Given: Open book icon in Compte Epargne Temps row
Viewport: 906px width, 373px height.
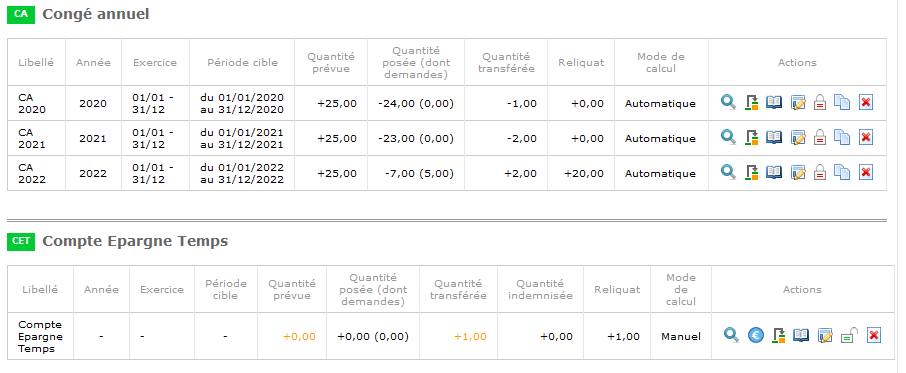Looking at the screenshot, I should tap(801, 335).
